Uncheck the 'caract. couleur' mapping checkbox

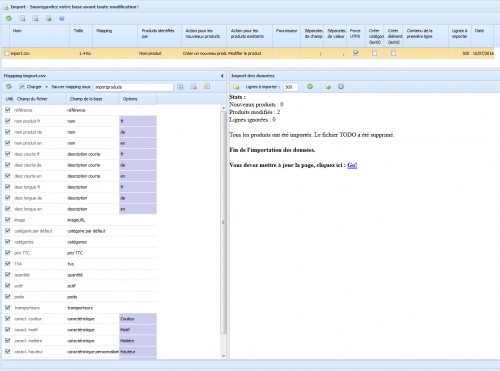[8, 319]
